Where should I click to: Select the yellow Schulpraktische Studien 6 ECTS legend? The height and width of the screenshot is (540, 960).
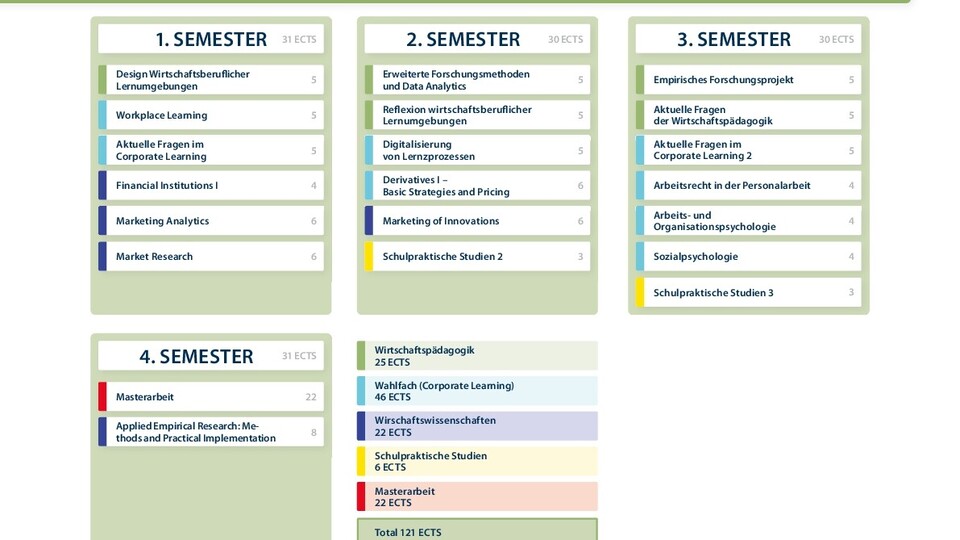pyautogui.click(x=478, y=462)
